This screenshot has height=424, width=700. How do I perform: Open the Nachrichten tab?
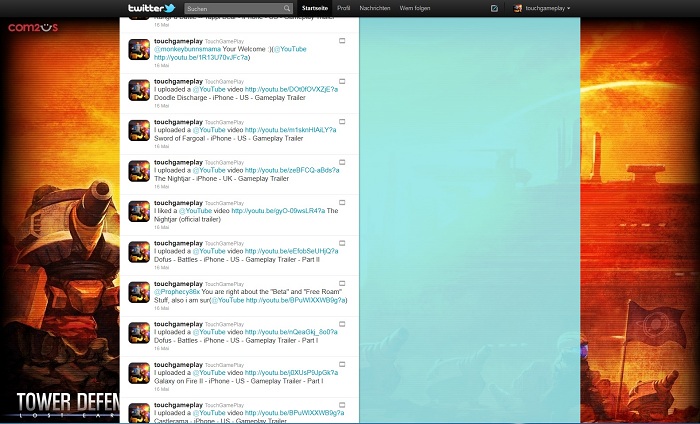pyautogui.click(x=375, y=8)
